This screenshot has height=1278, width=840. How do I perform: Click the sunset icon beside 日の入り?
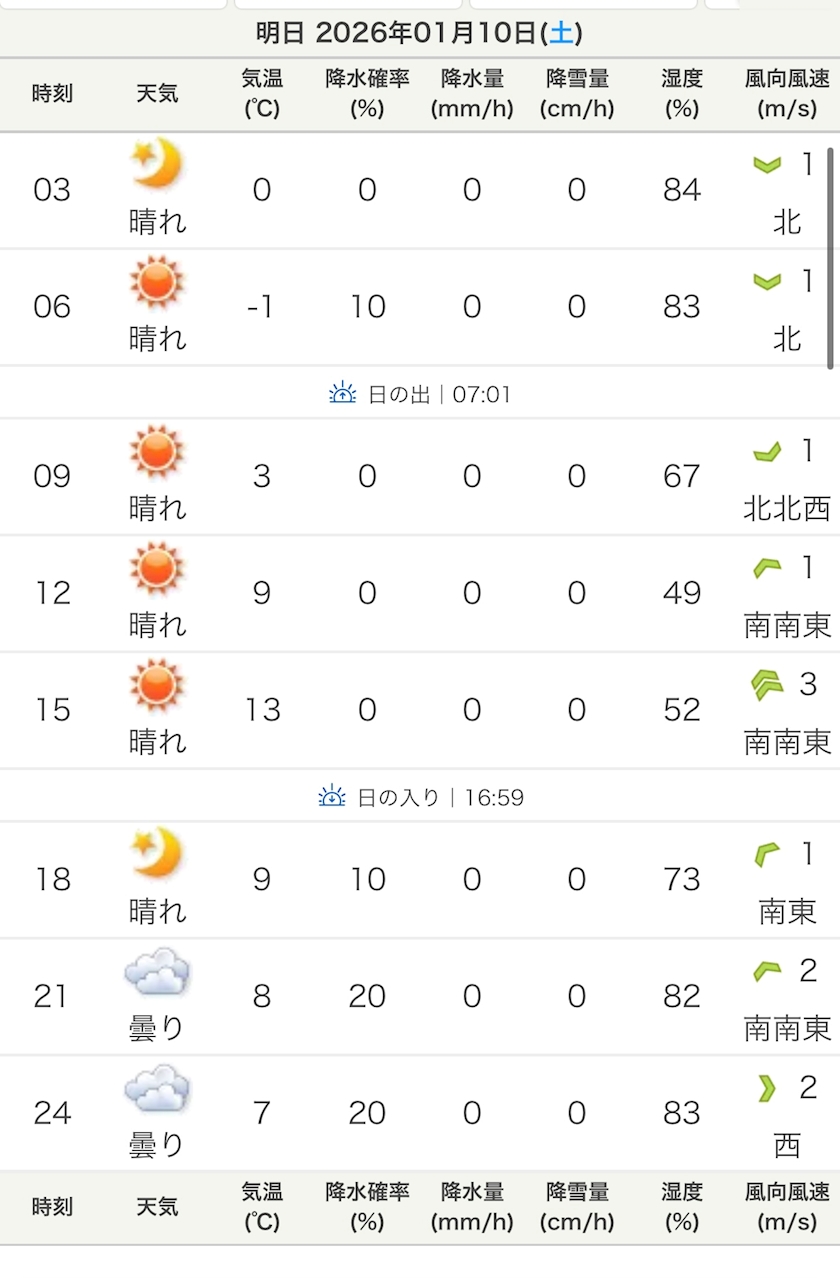click(x=332, y=797)
